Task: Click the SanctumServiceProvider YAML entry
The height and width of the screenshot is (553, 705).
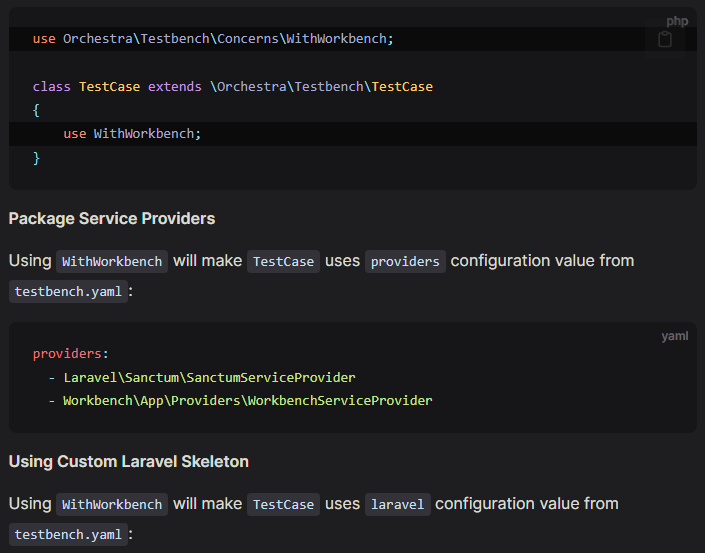Action: click(x=209, y=377)
